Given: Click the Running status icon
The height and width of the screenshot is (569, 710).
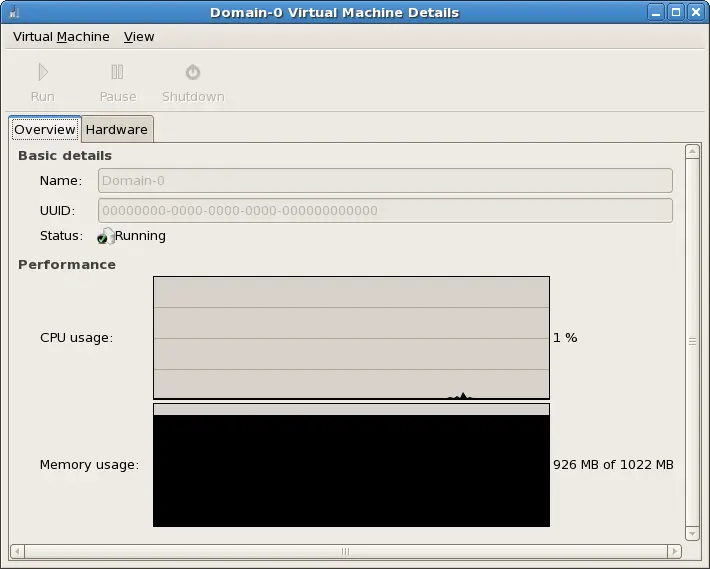Looking at the screenshot, I should [106, 236].
